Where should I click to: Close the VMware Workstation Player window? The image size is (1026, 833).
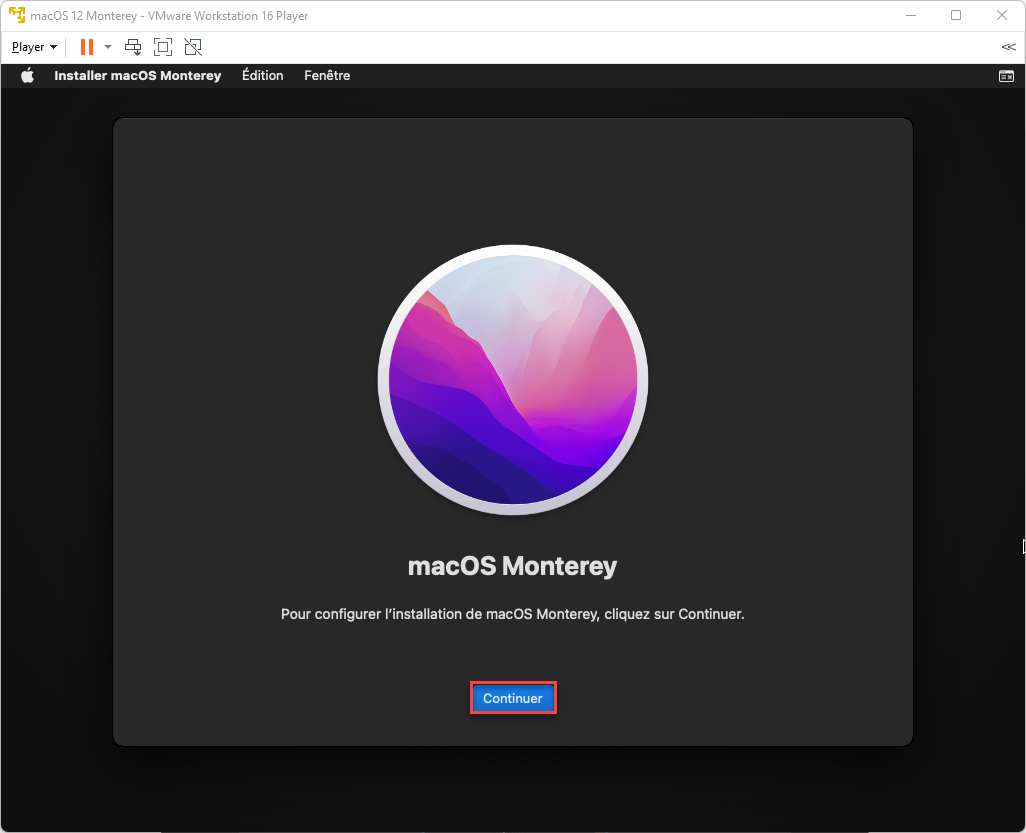point(1002,15)
